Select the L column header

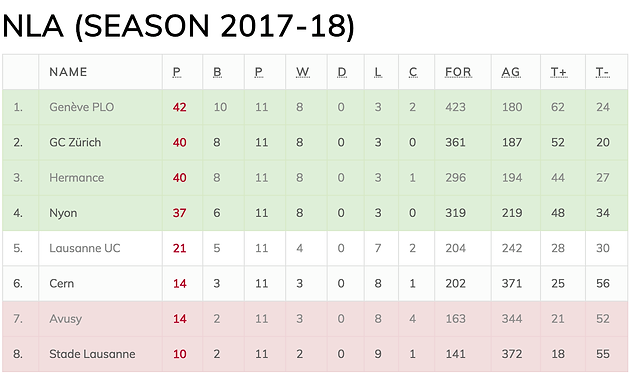(x=378, y=72)
